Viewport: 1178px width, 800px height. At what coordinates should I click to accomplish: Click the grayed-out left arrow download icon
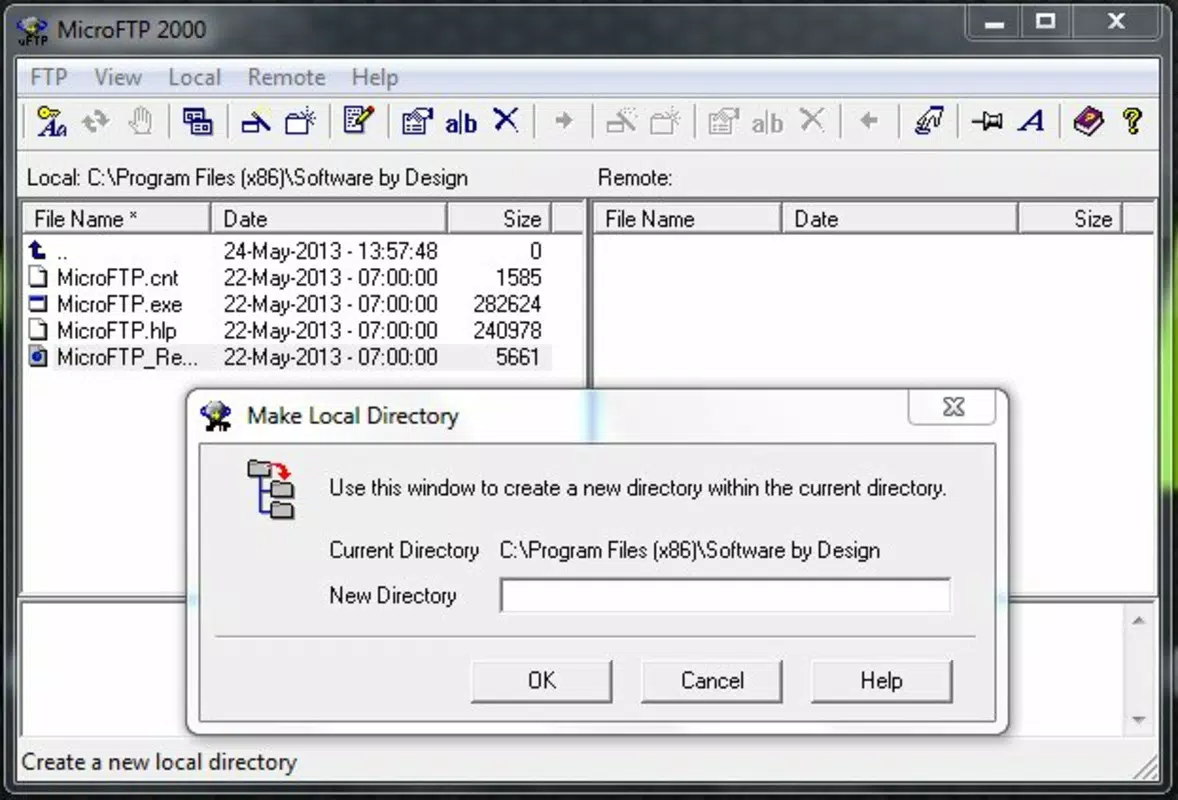[869, 120]
